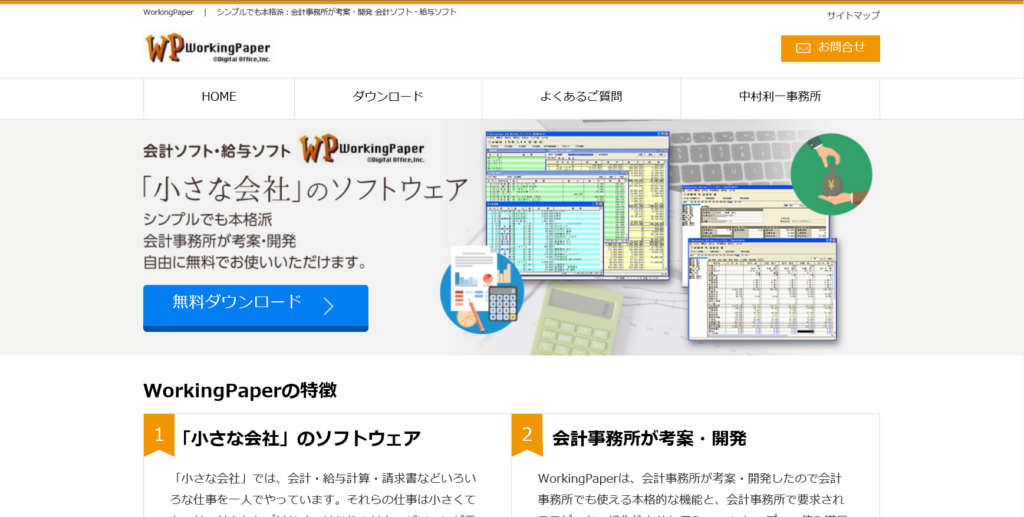The width and height of the screenshot is (1024, 517).
Task: Open the サイトマップ link
Action: 853,16
